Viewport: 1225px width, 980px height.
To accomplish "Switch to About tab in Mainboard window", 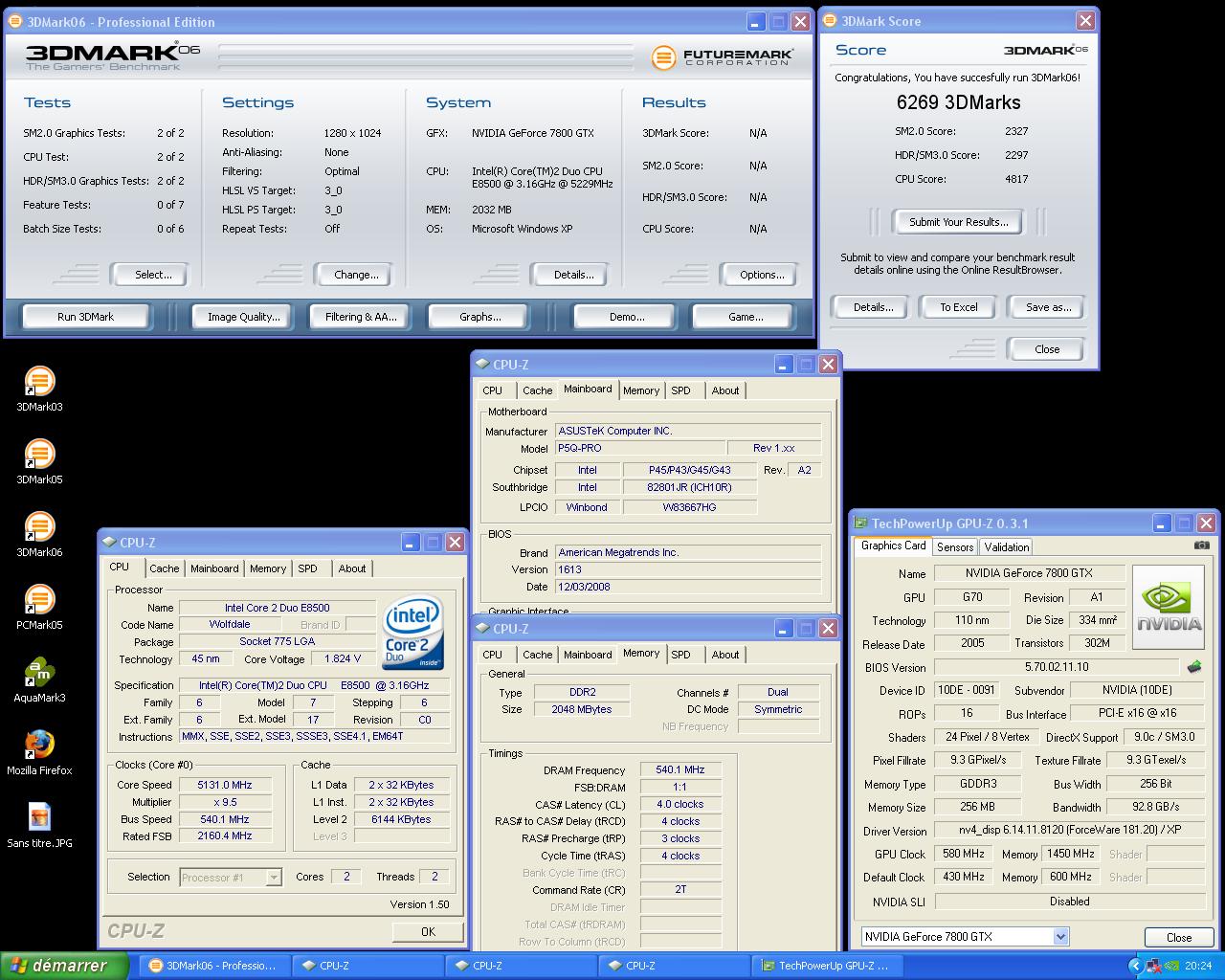I will (724, 390).
